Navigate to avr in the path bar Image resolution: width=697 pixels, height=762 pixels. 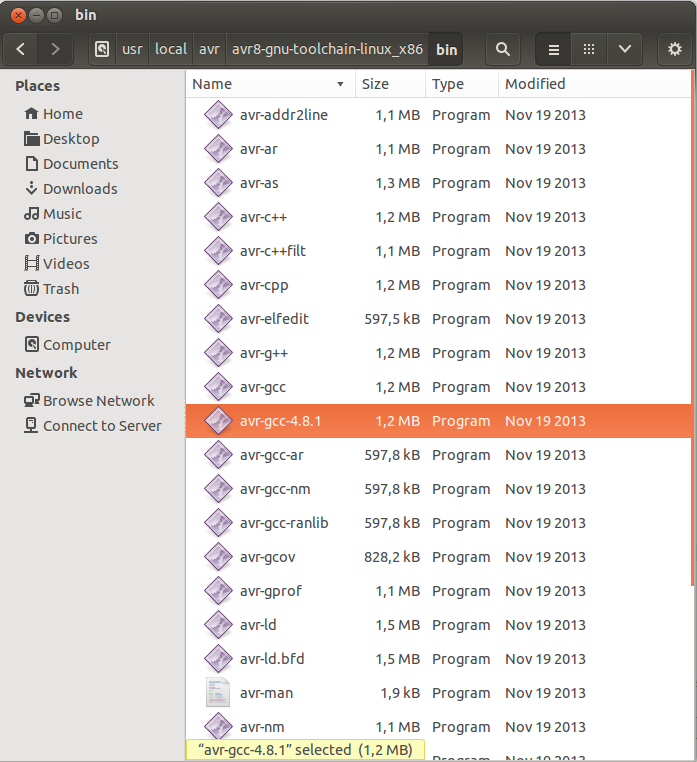coord(209,49)
